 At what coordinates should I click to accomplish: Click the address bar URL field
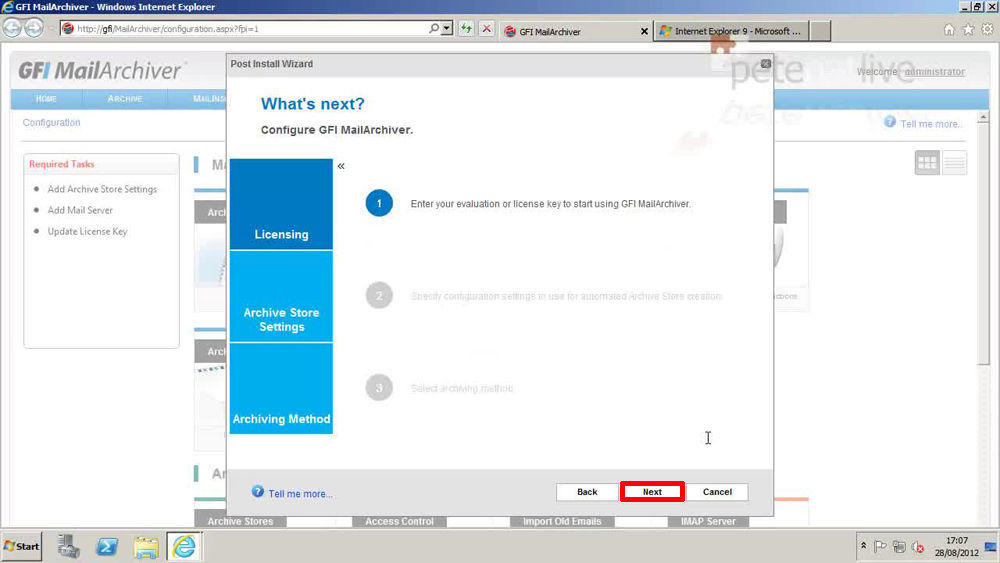[x=249, y=29]
